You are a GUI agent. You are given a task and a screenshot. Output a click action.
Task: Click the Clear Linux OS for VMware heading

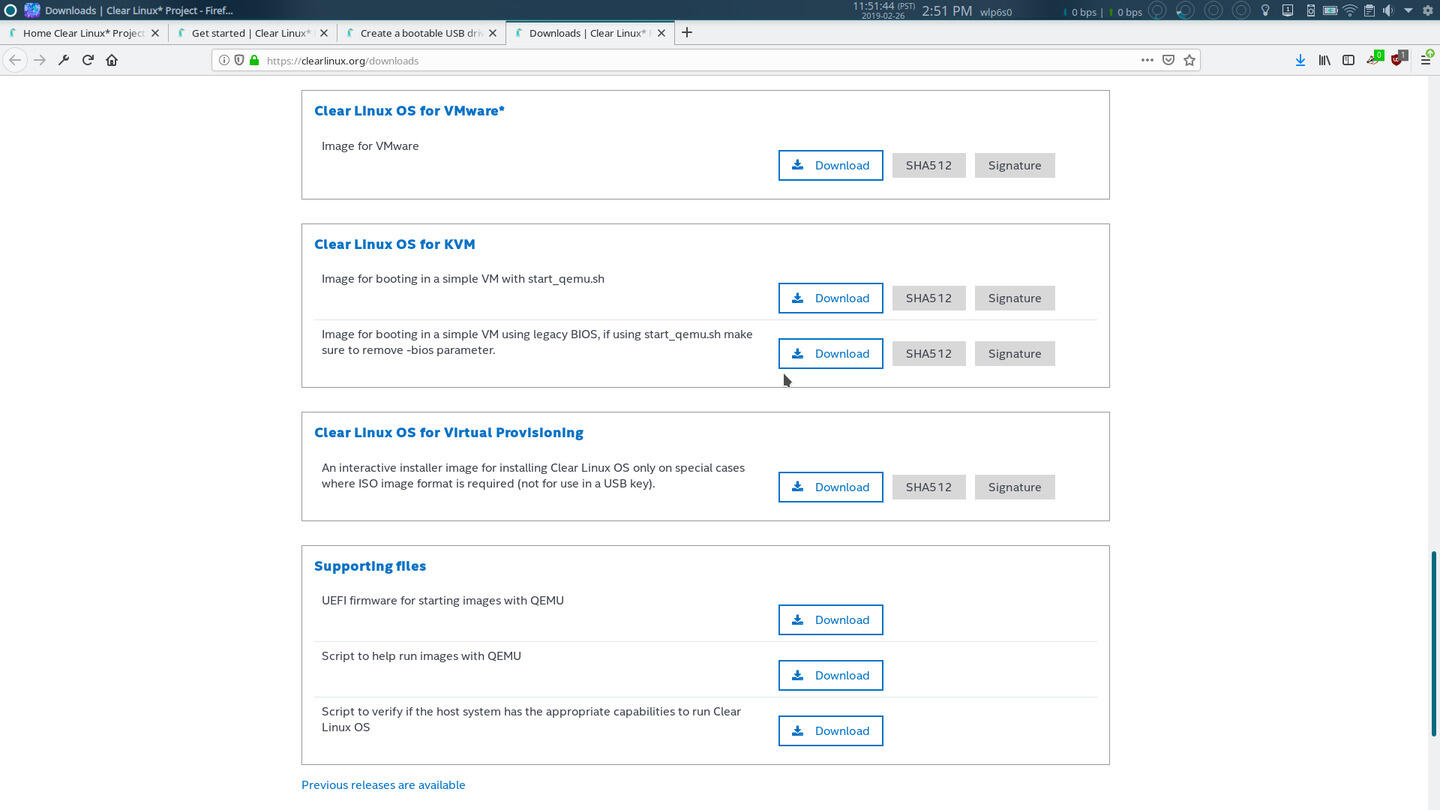(409, 111)
